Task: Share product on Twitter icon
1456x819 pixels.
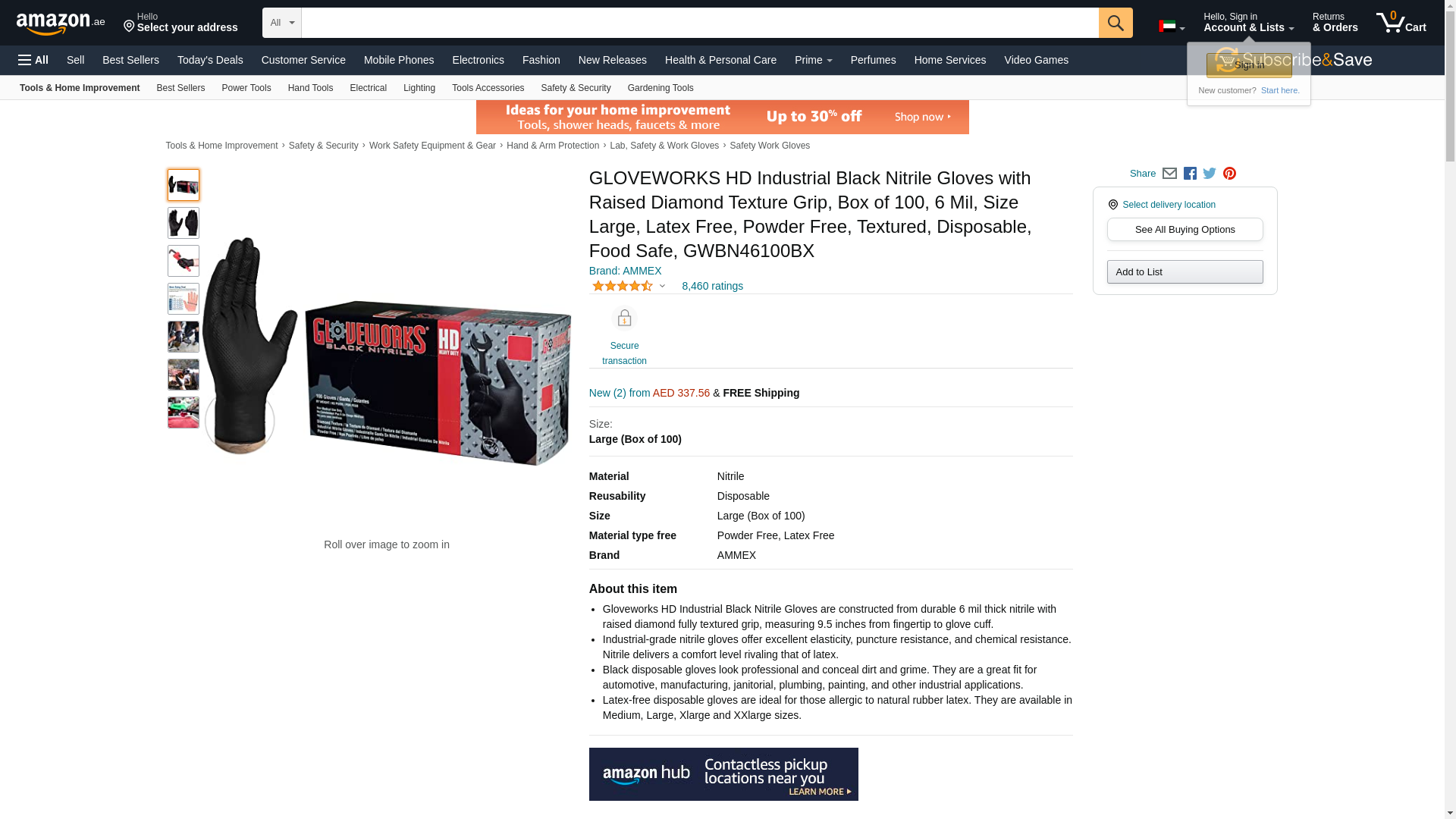Action: click(x=1210, y=174)
